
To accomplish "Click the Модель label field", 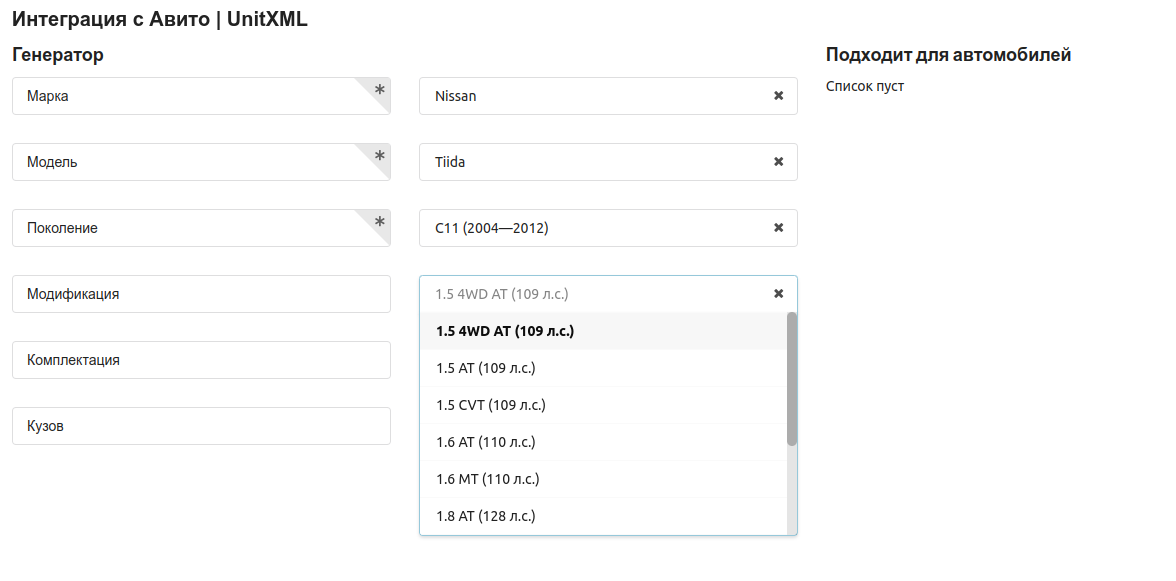I will 201,162.
